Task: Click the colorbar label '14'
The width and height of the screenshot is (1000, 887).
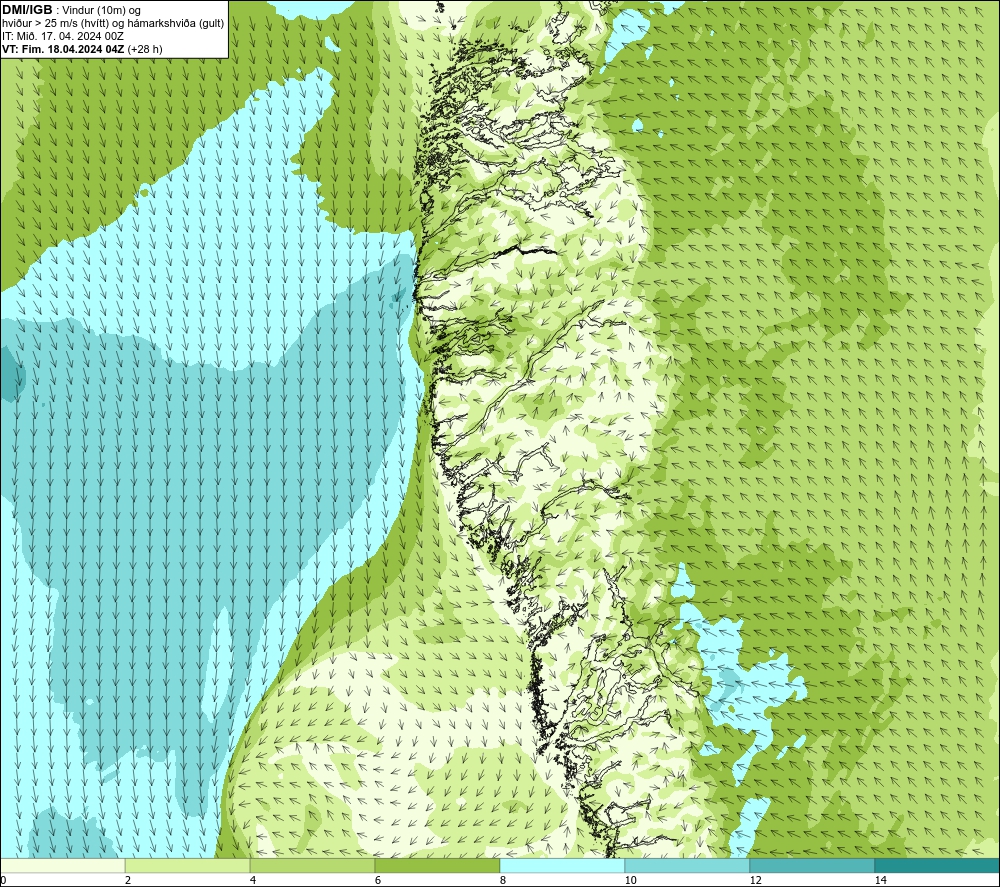Action: (881, 880)
